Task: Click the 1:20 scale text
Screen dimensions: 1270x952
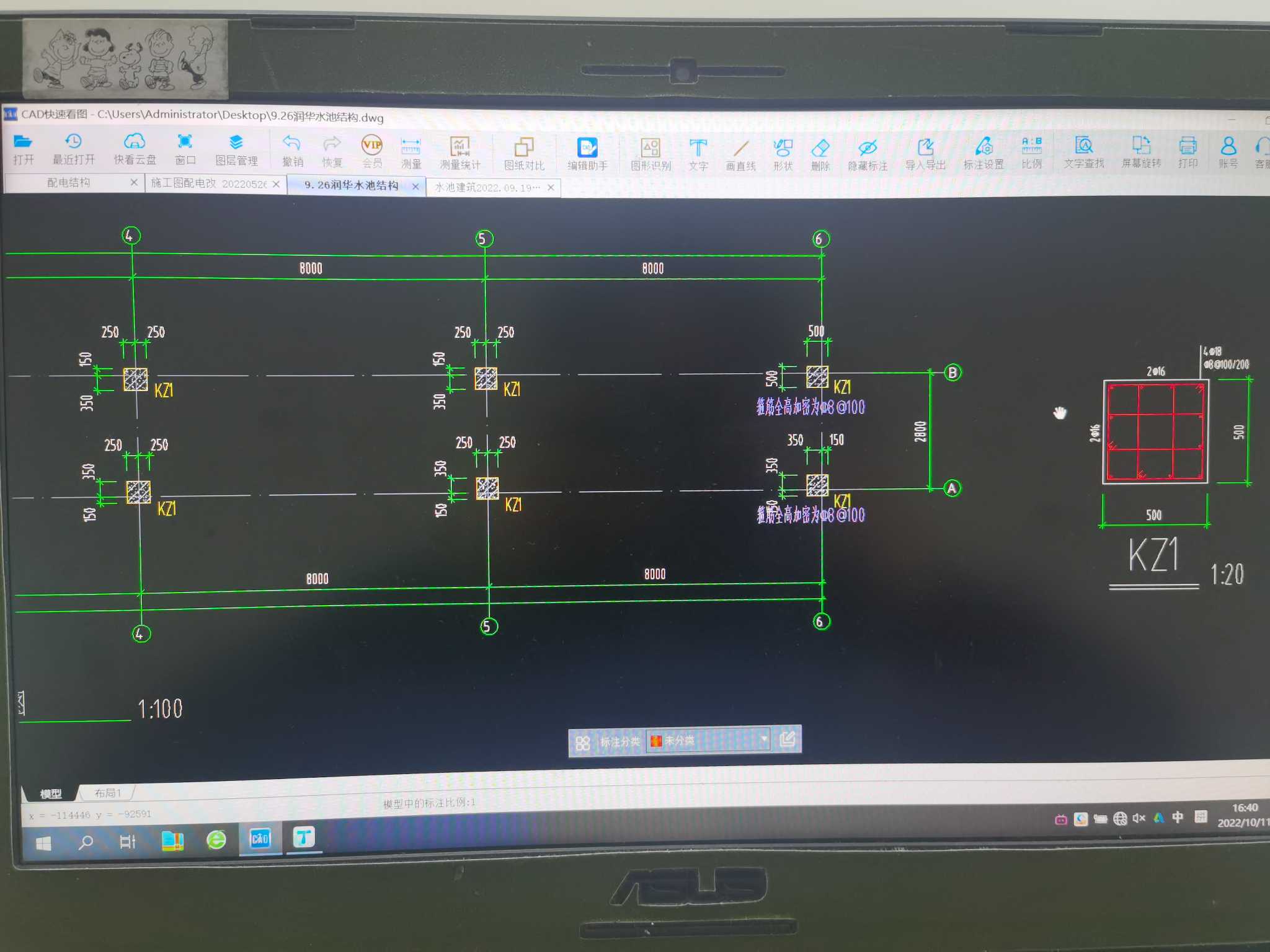Action: [x=1227, y=575]
